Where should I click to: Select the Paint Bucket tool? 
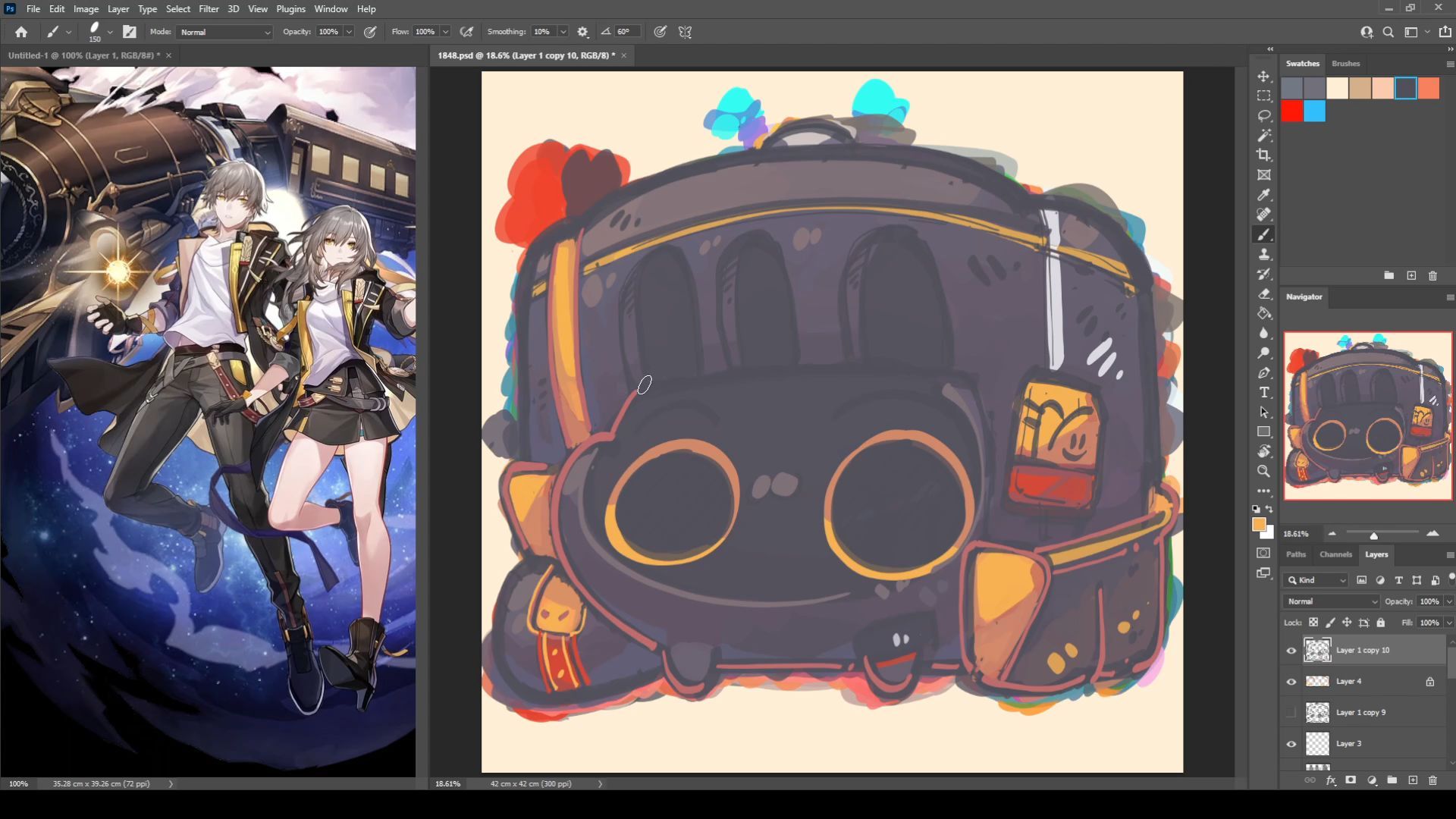click(x=1263, y=314)
